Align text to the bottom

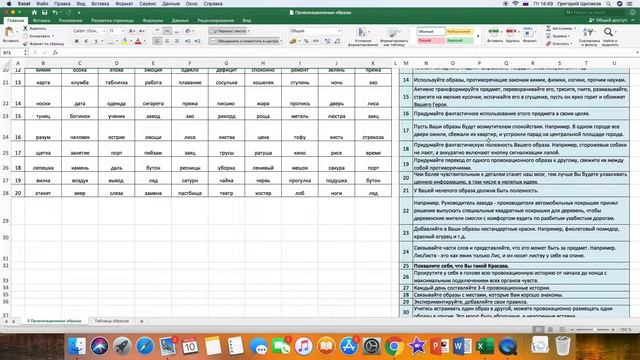tap(177, 31)
